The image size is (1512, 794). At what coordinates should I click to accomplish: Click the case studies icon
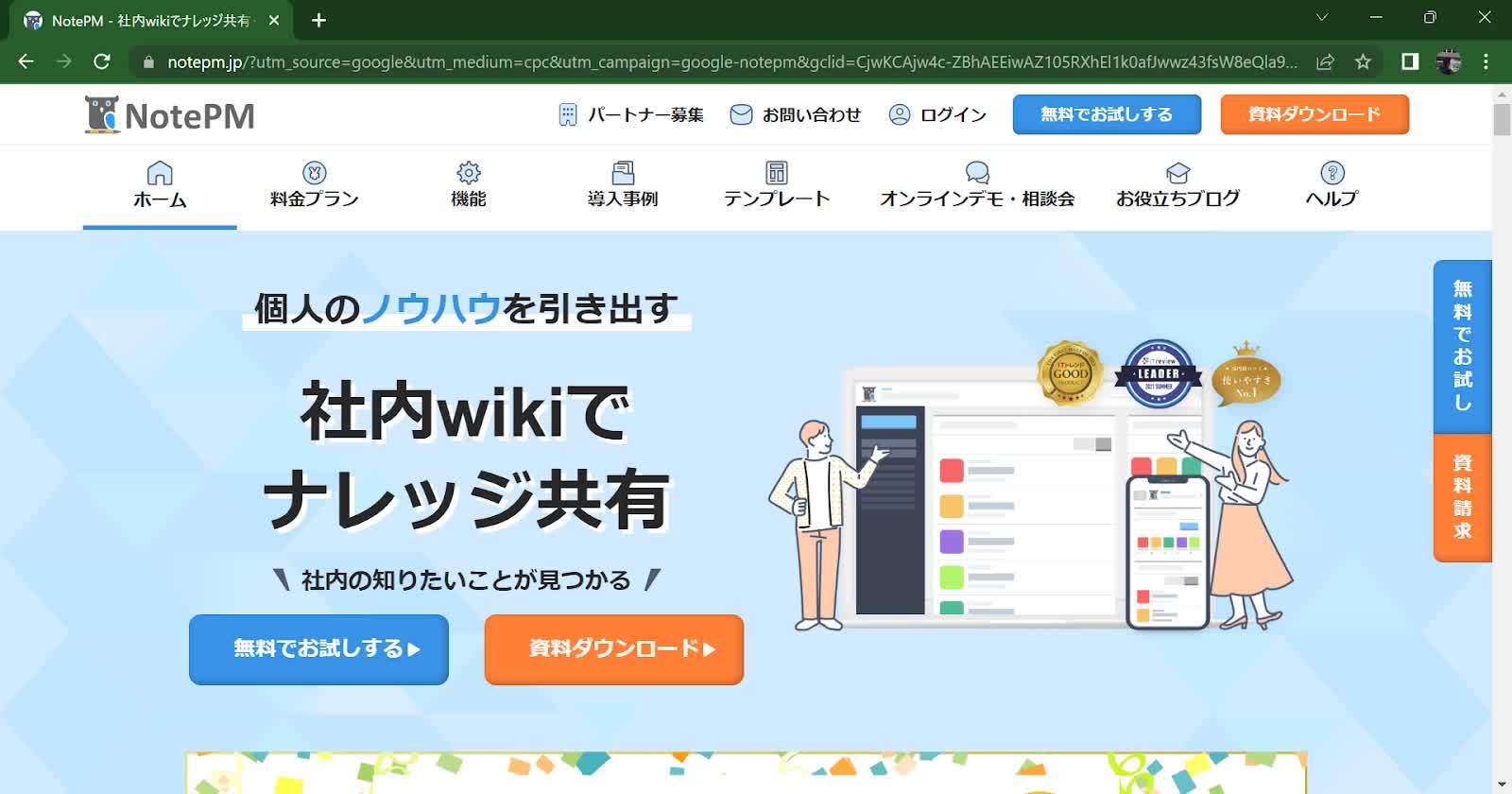[x=623, y=172]
